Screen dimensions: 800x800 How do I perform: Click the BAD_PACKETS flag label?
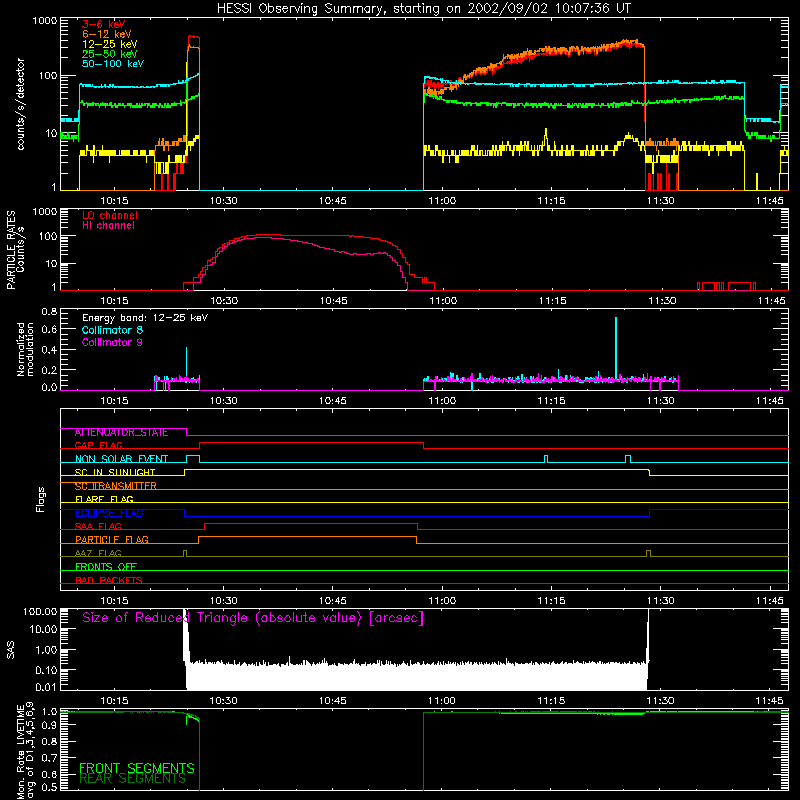click(x=109, y=581)
